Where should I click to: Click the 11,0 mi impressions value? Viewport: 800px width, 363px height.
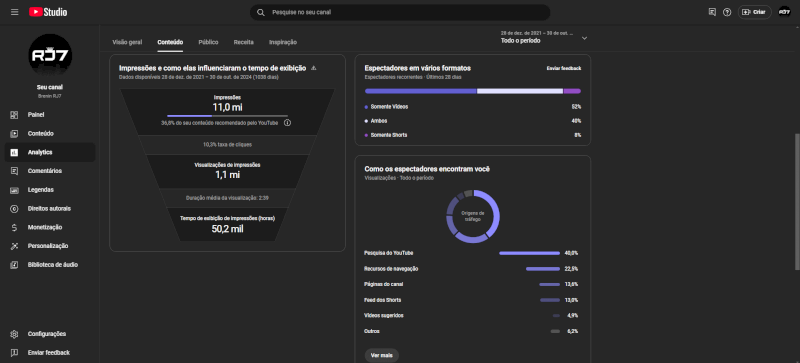227,107
